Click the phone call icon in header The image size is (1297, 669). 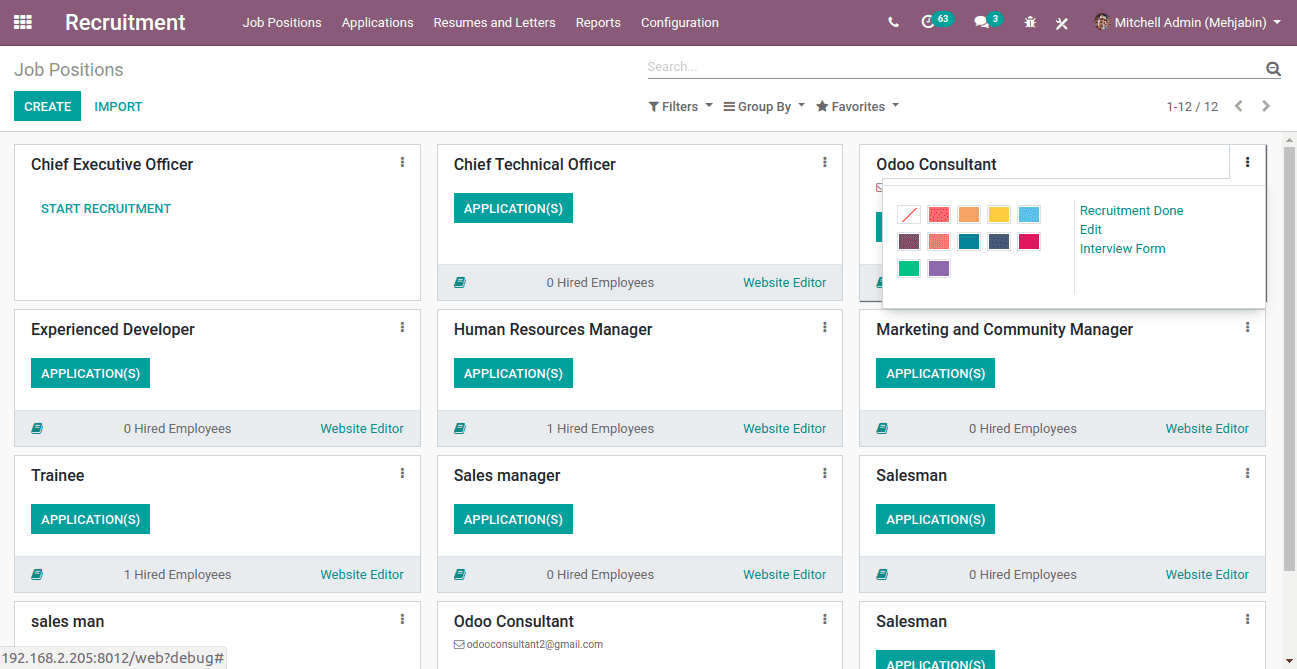click(893, 22)
